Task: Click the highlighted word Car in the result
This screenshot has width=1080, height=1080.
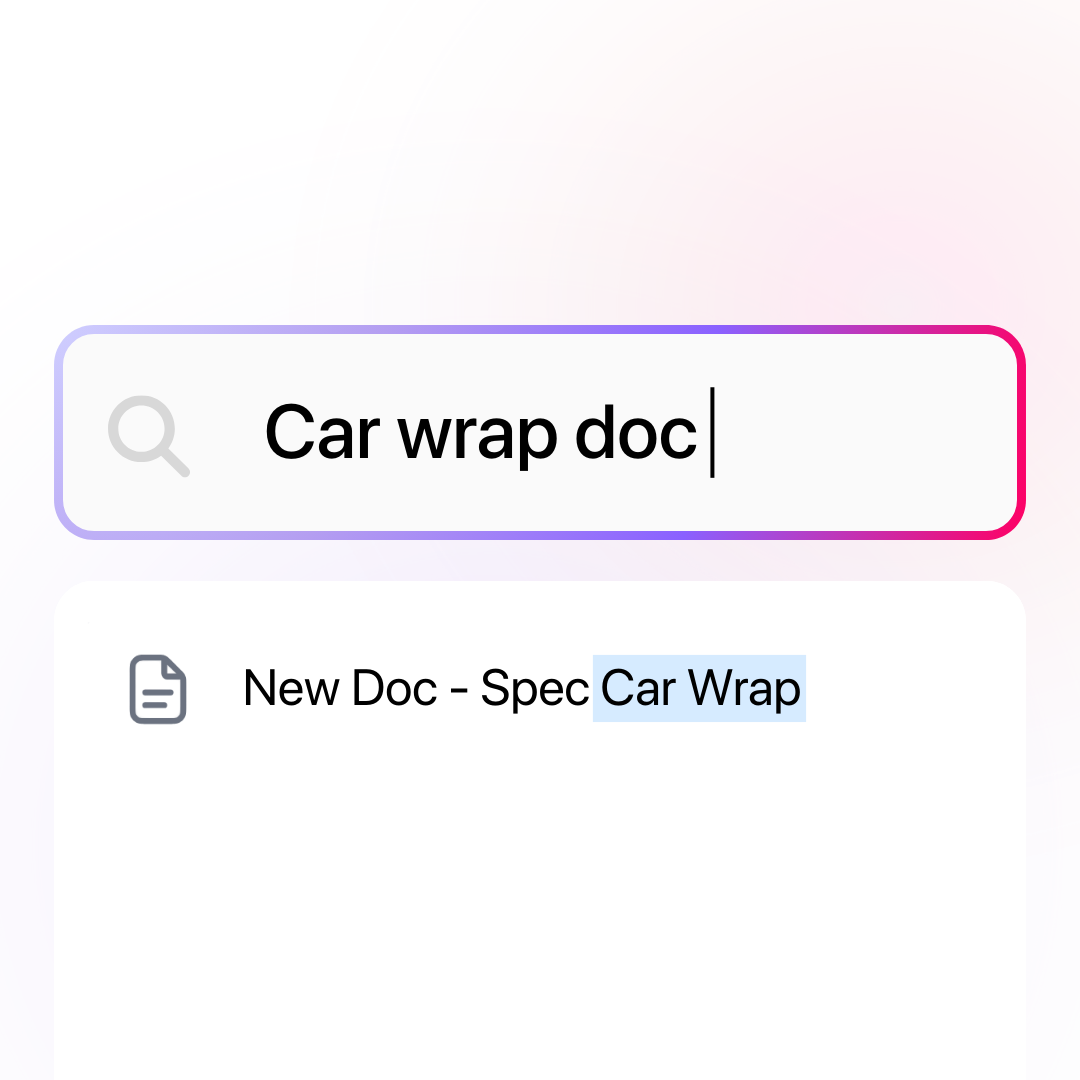Action: click(x=638, y=688)
